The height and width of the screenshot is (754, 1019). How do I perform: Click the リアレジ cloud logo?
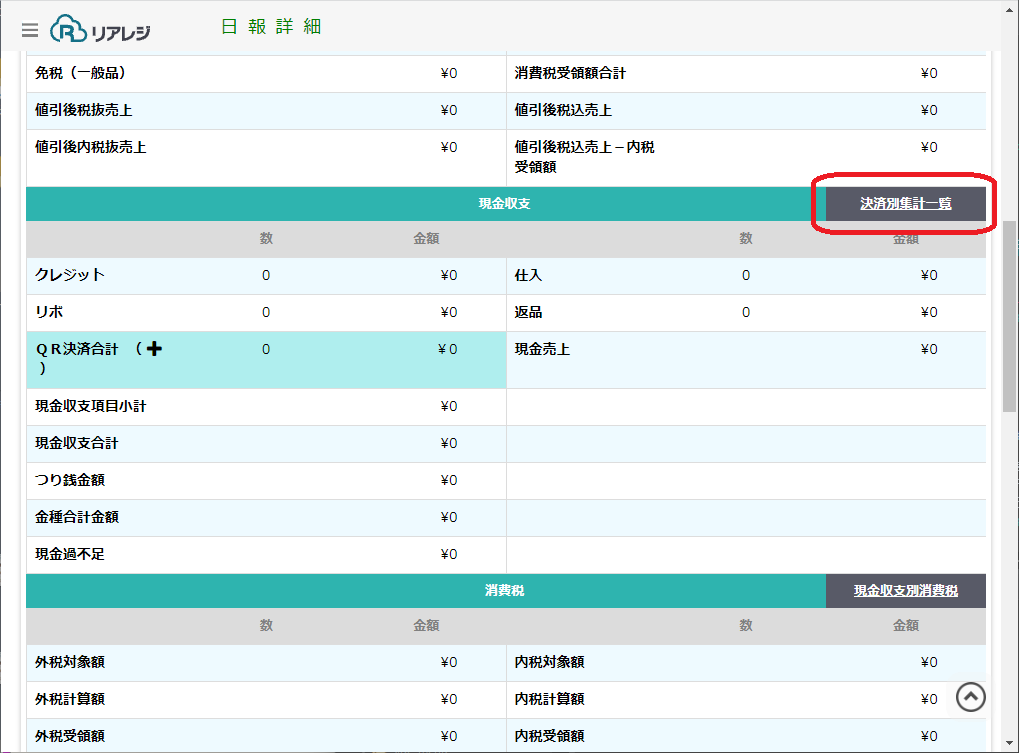100,29
